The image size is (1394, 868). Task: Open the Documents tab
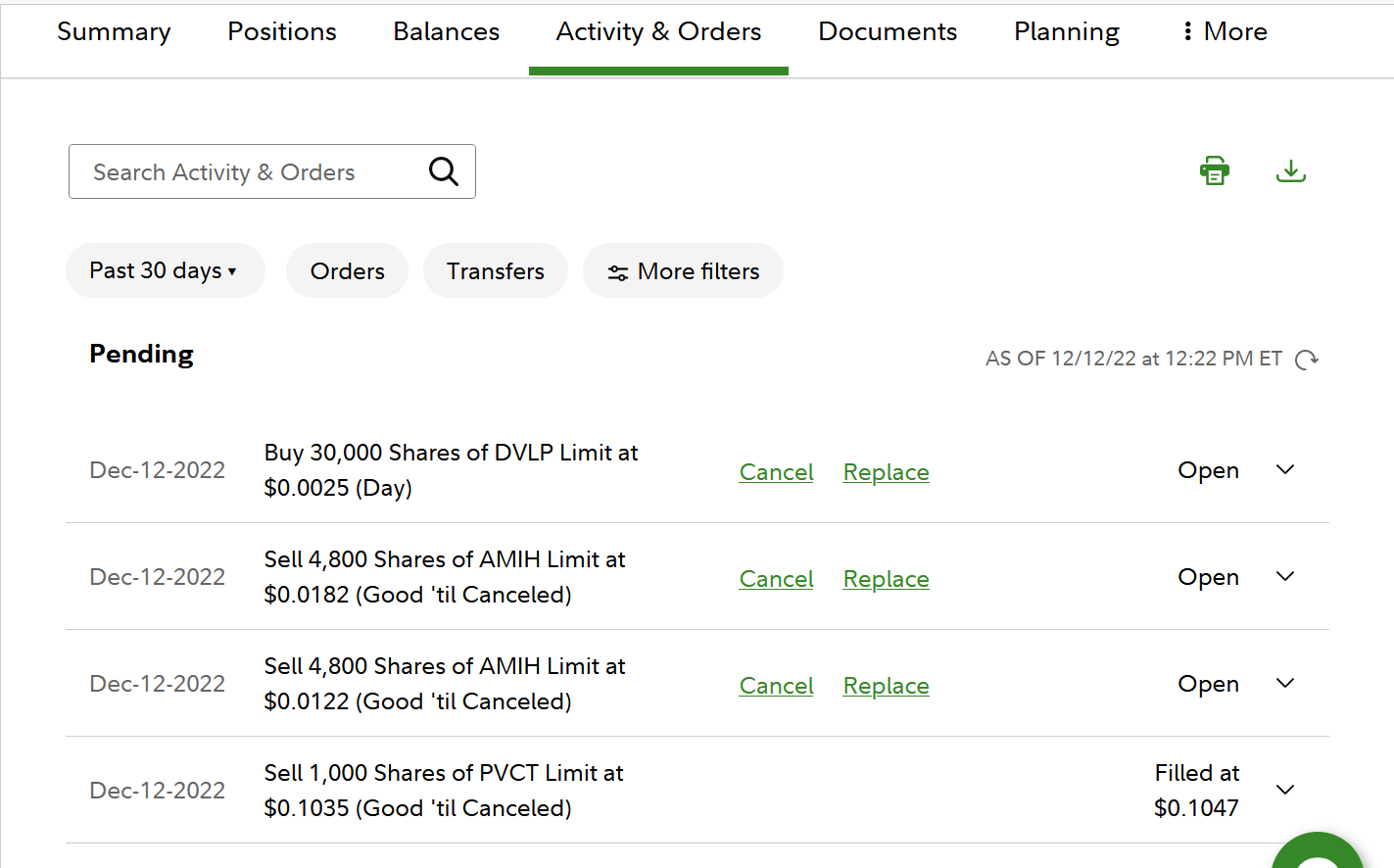(x=888, y=31)
